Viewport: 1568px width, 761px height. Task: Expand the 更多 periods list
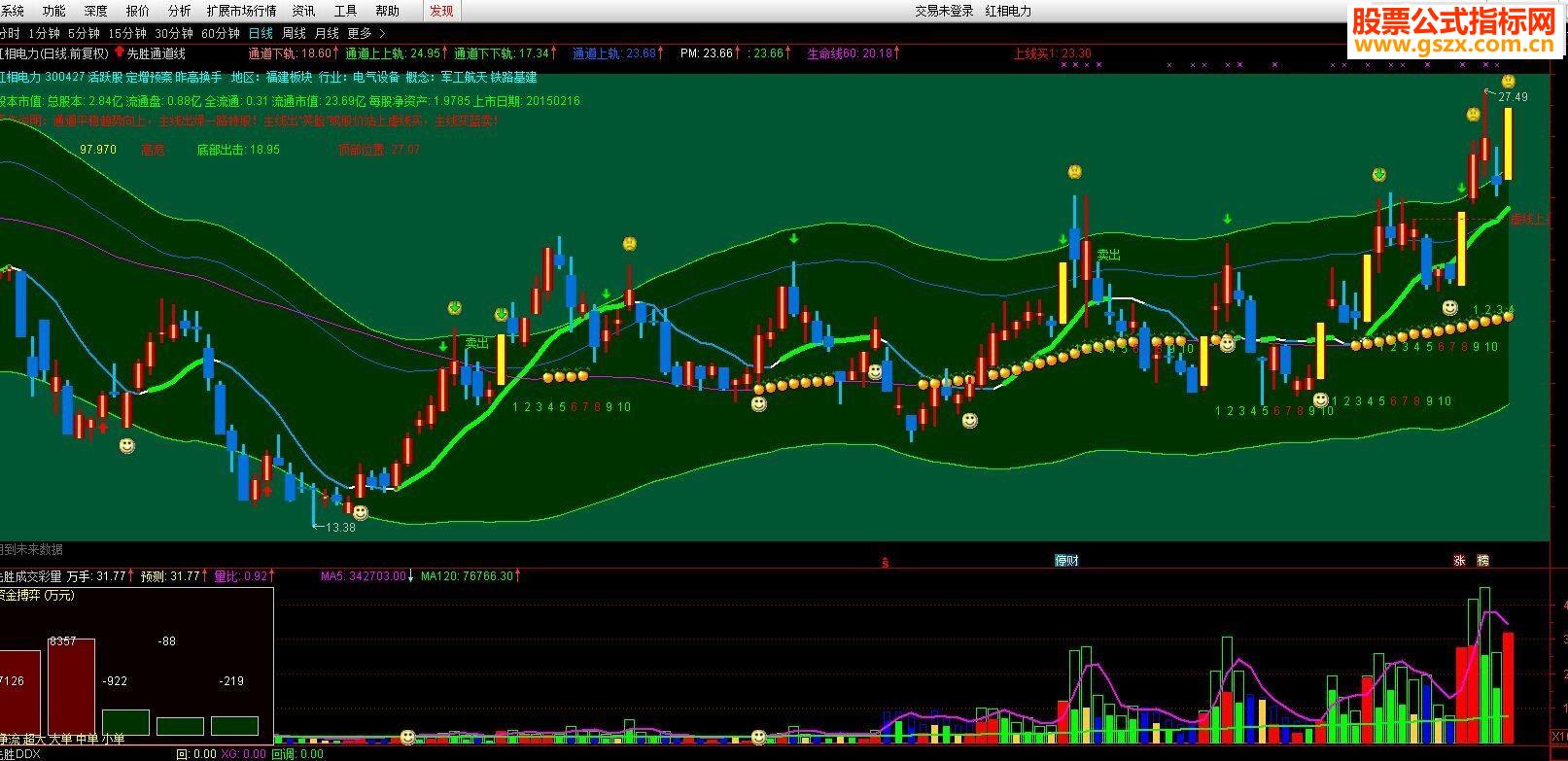tap(366, 33)
